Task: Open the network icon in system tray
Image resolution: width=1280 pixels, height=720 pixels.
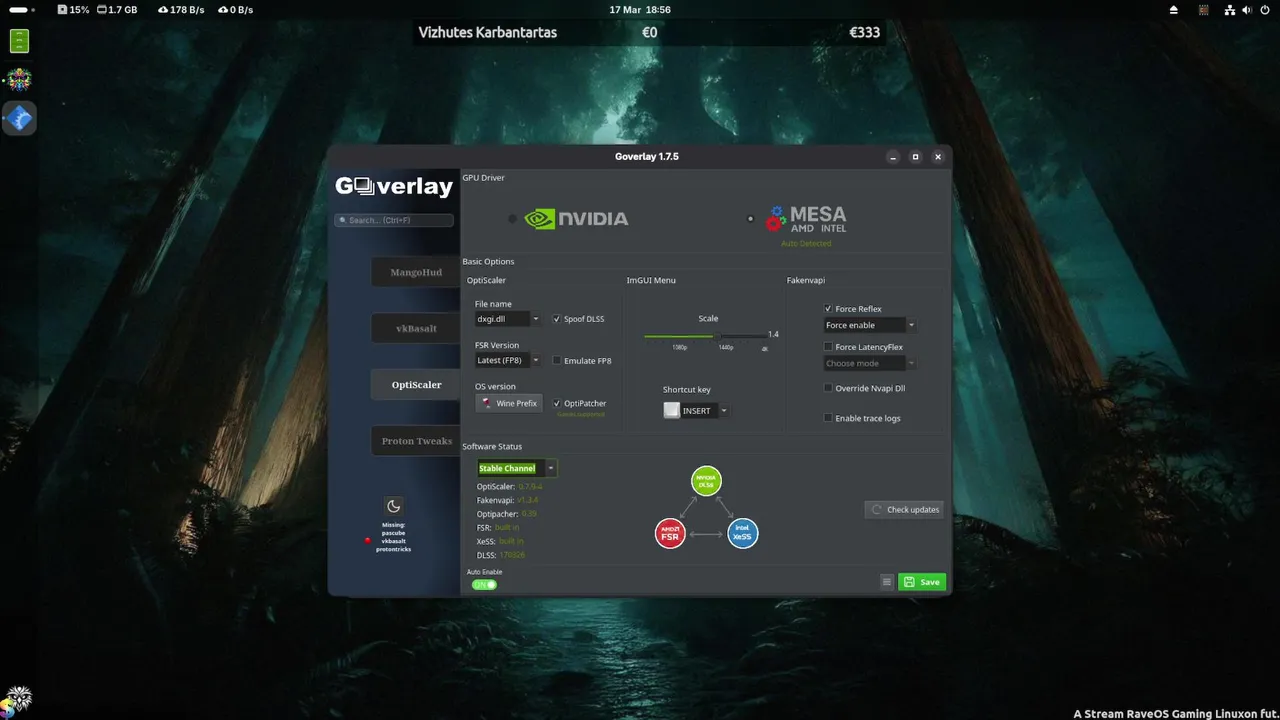Action: (1230, 9)
